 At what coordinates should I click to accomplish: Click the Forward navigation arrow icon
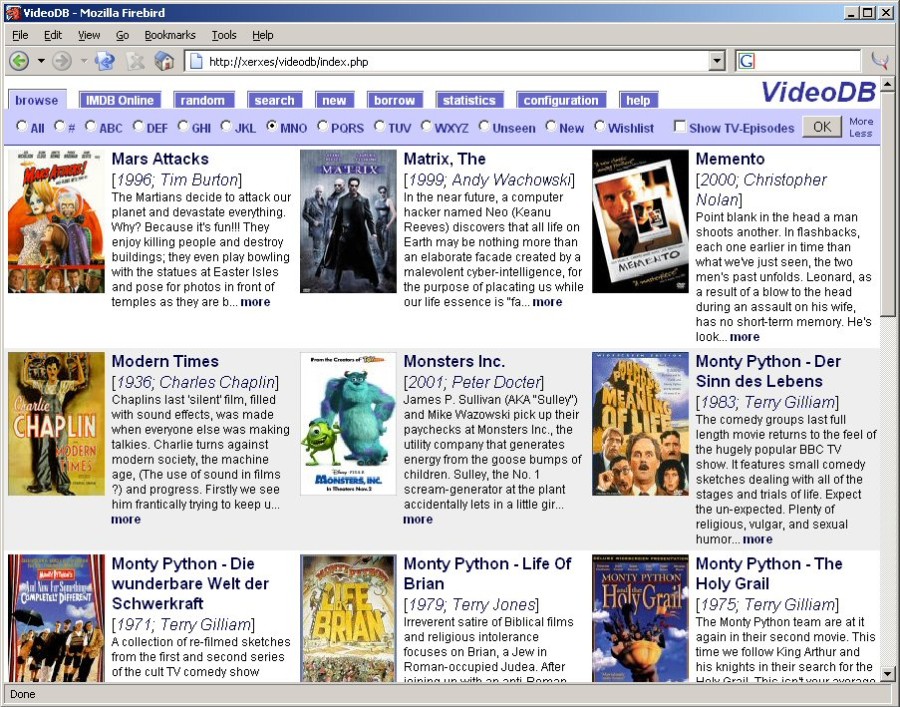tap(62, 61)
